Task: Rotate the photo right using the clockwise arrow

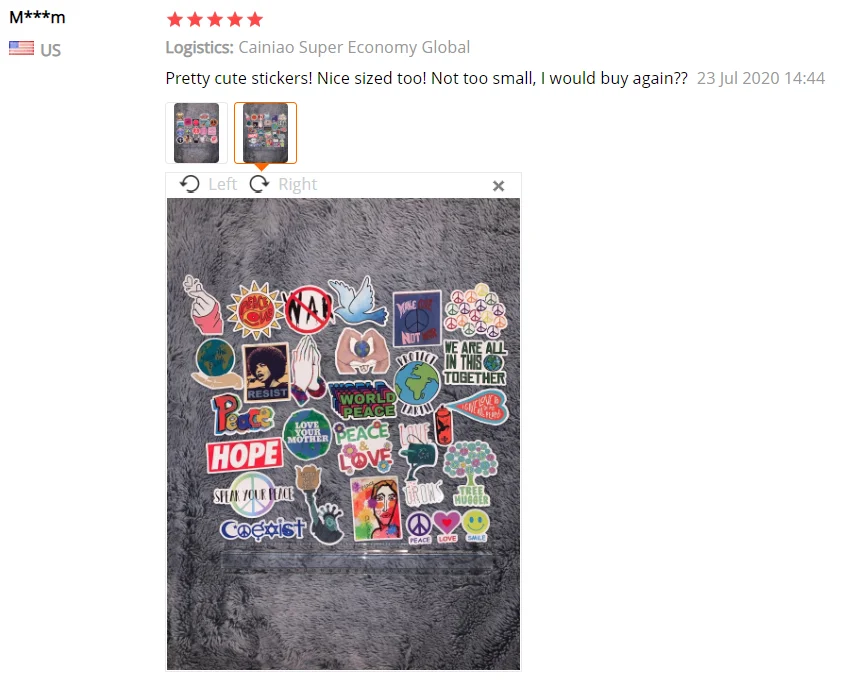Action: coord(259,184)
